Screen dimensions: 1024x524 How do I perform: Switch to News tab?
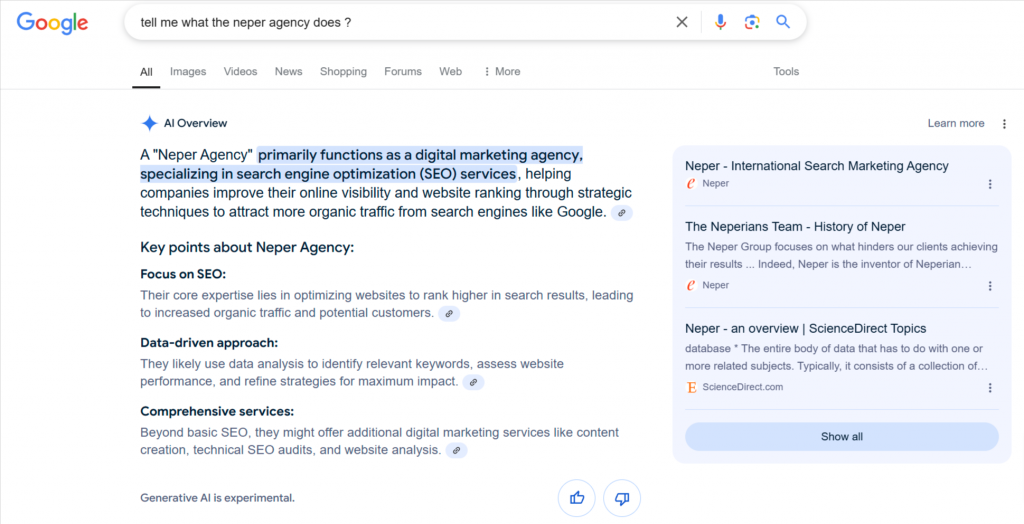click(289, 72)
